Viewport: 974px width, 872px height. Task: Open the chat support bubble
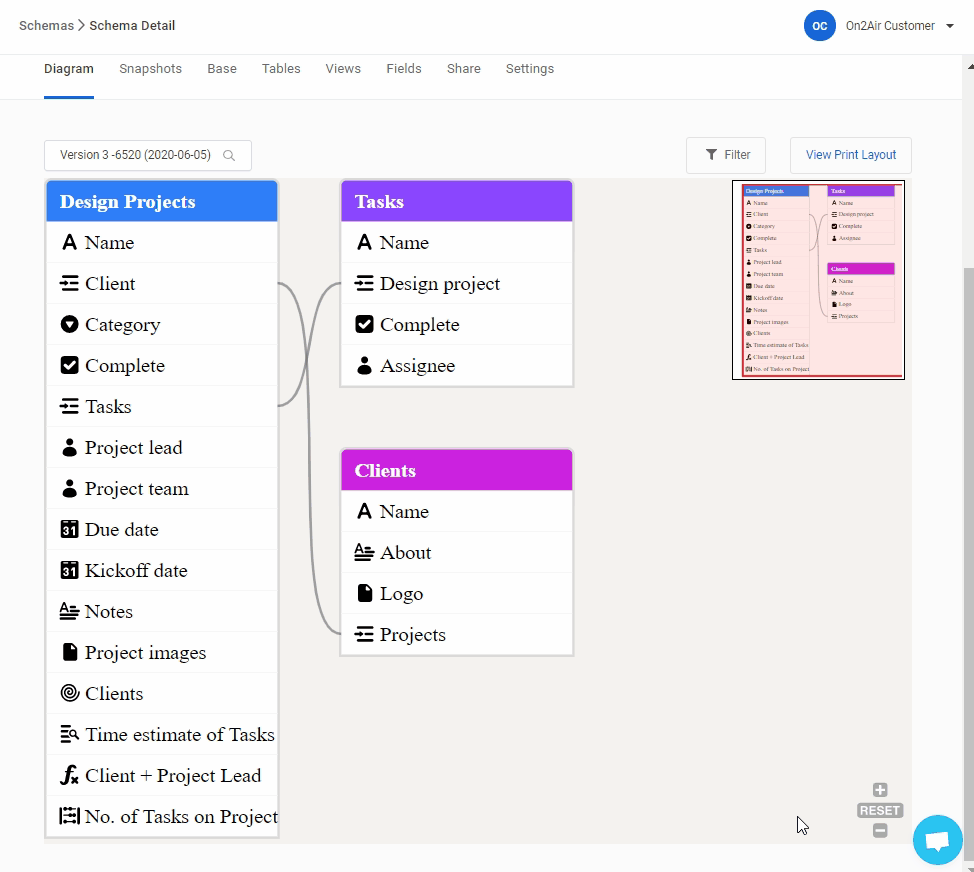(x=937, y=841)
